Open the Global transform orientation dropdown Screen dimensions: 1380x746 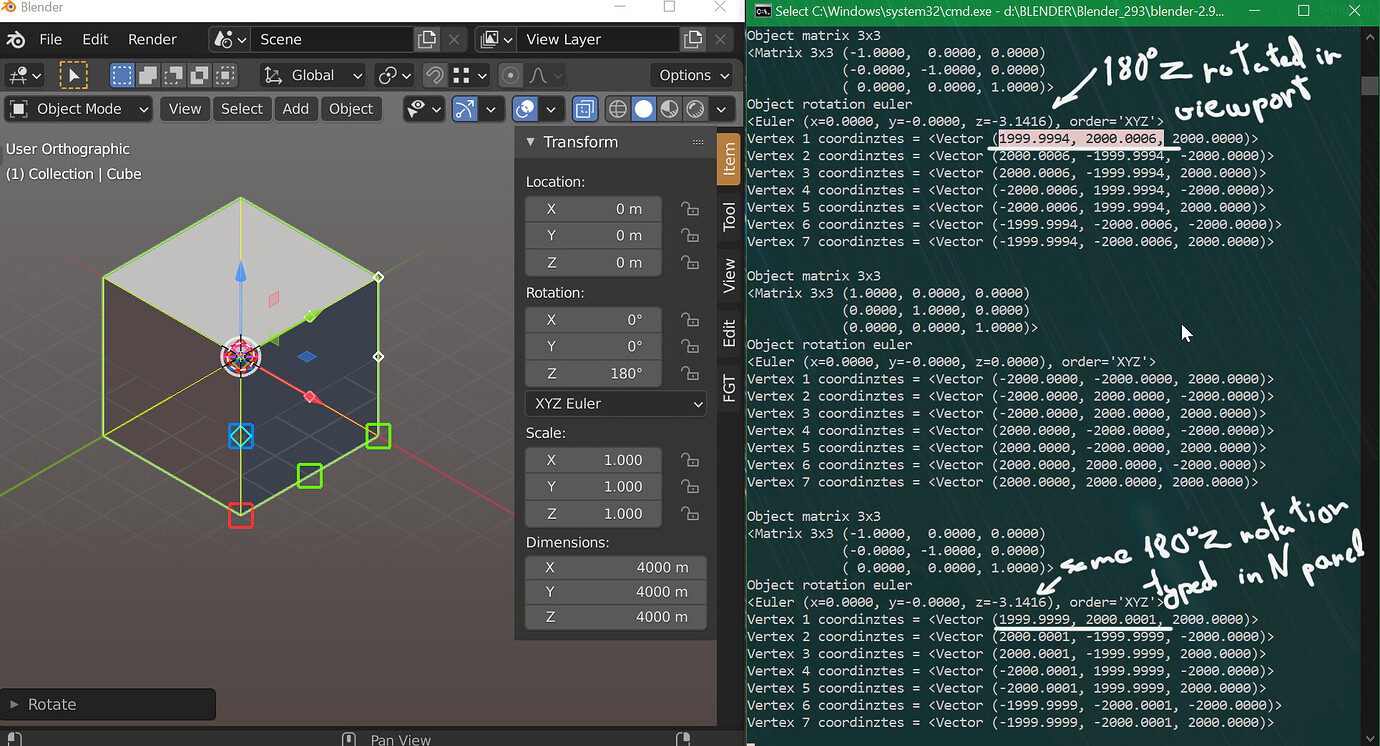click(x=314, y=75)
